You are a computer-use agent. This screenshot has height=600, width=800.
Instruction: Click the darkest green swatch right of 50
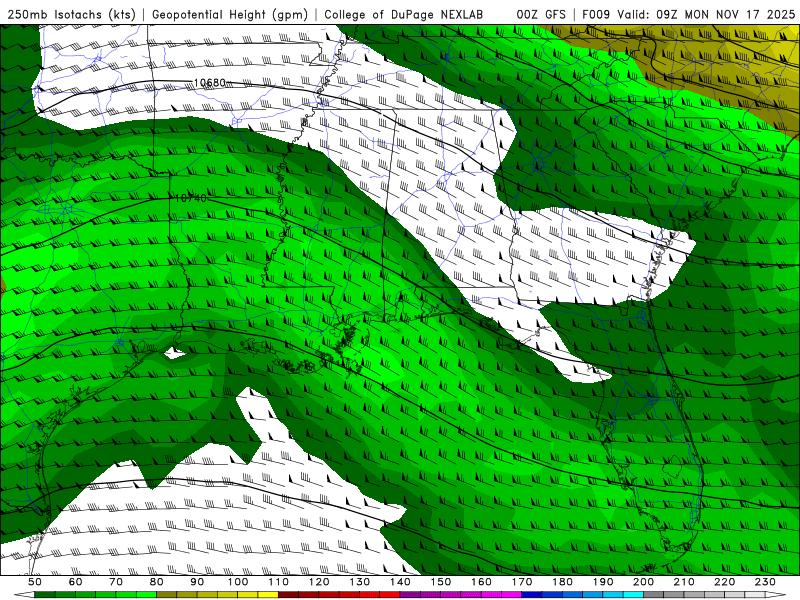pos(45,595)
